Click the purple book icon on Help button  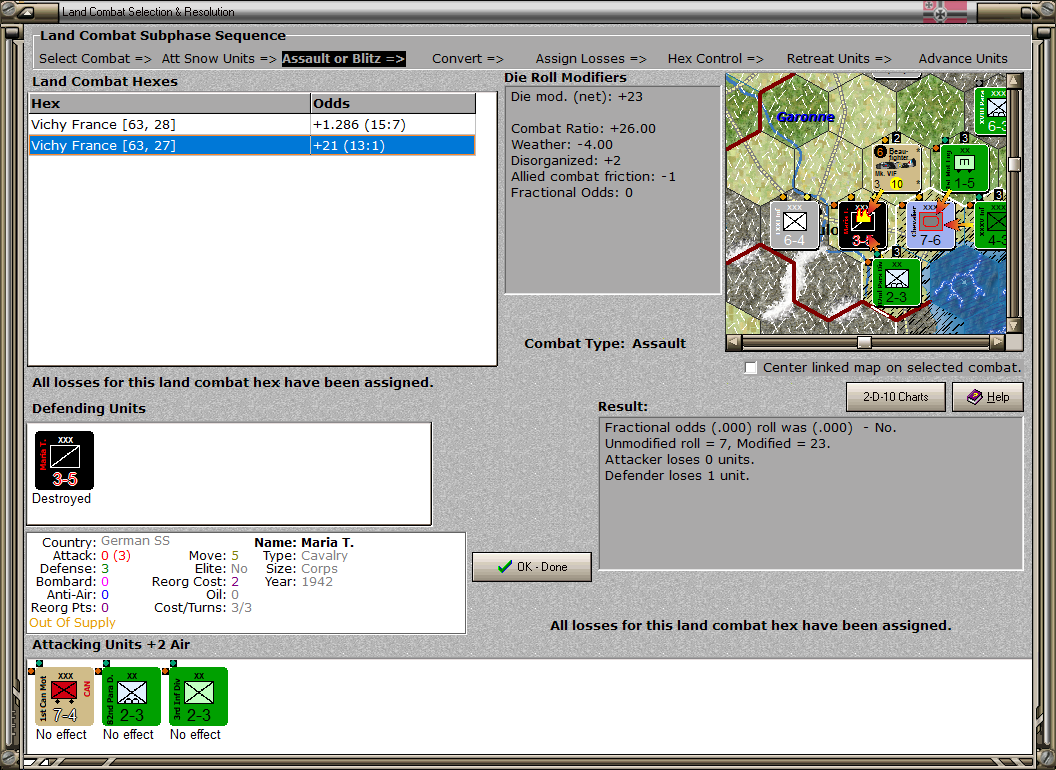(x=975, y=397)
